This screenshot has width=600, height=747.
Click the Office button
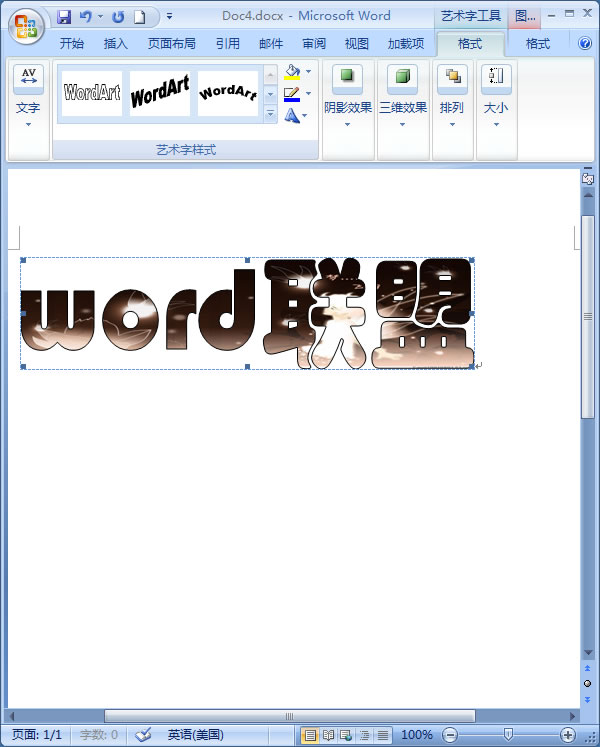click(27, 26)
